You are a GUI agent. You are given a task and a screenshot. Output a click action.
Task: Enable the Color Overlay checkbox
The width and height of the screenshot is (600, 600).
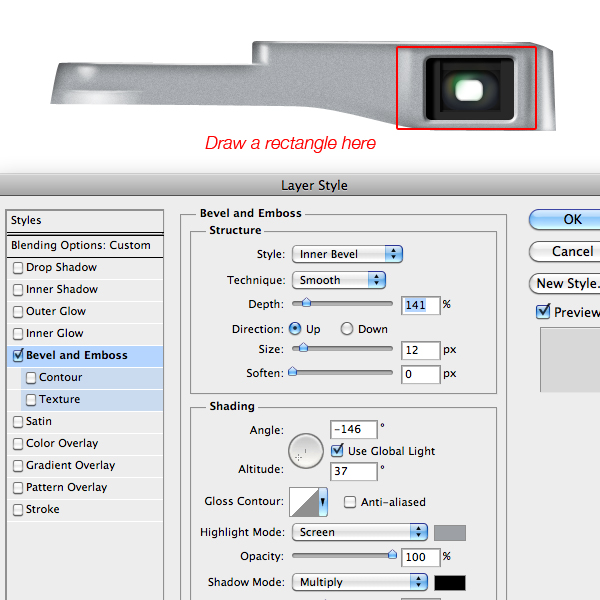(x=18, y=444)
